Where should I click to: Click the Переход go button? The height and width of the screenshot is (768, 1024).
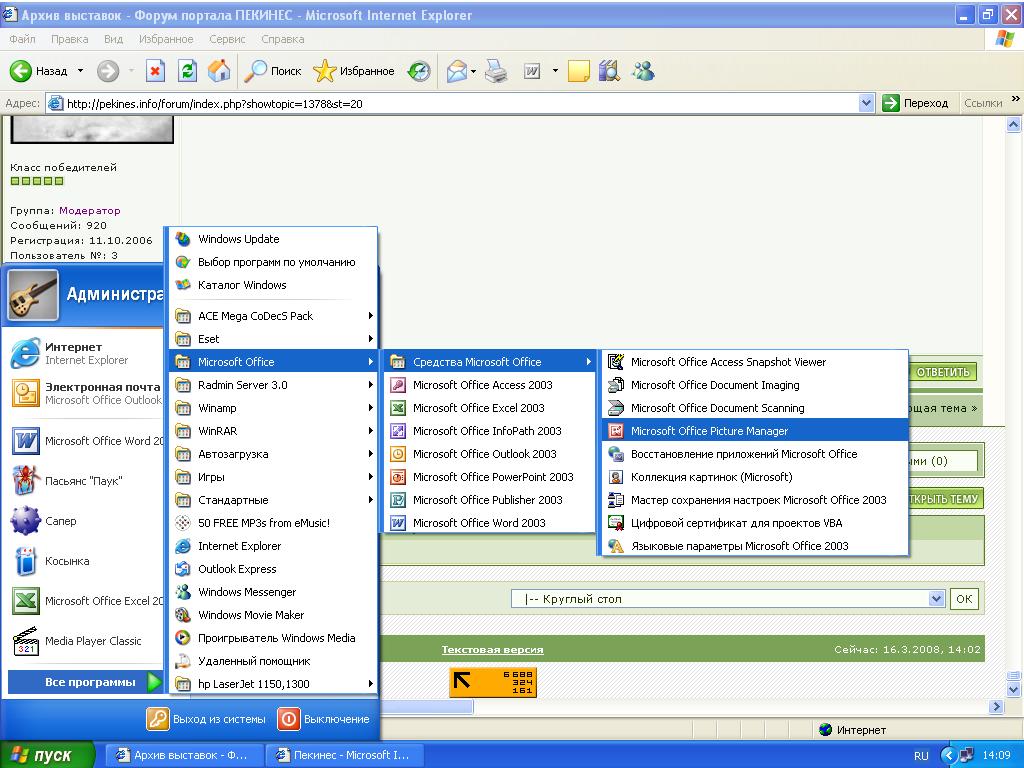point(916,103)
